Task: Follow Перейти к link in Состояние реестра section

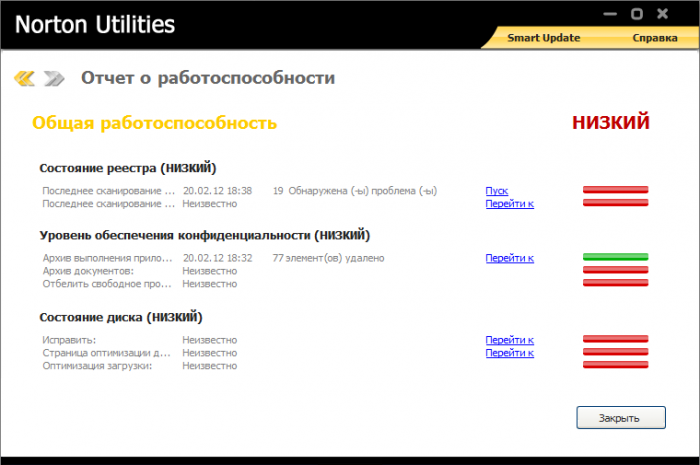Action: click(509, 203)
